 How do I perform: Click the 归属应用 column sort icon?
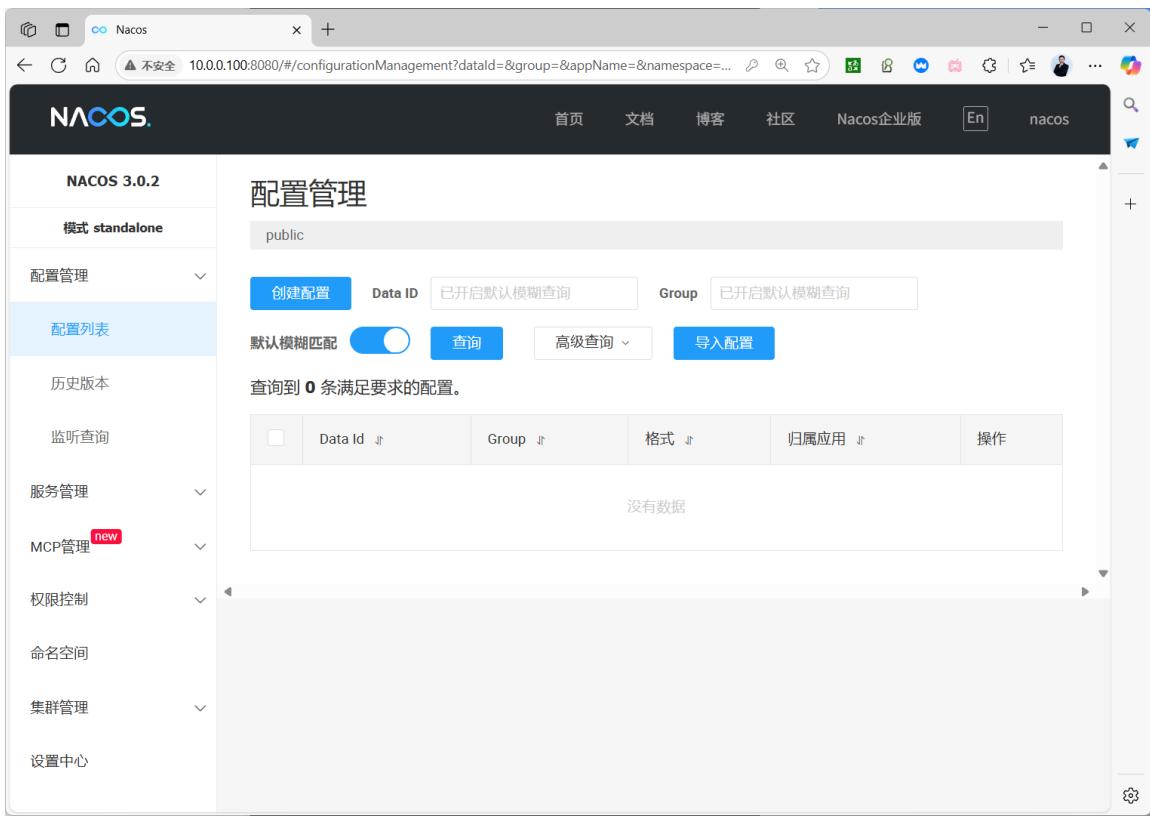[860, 440]
